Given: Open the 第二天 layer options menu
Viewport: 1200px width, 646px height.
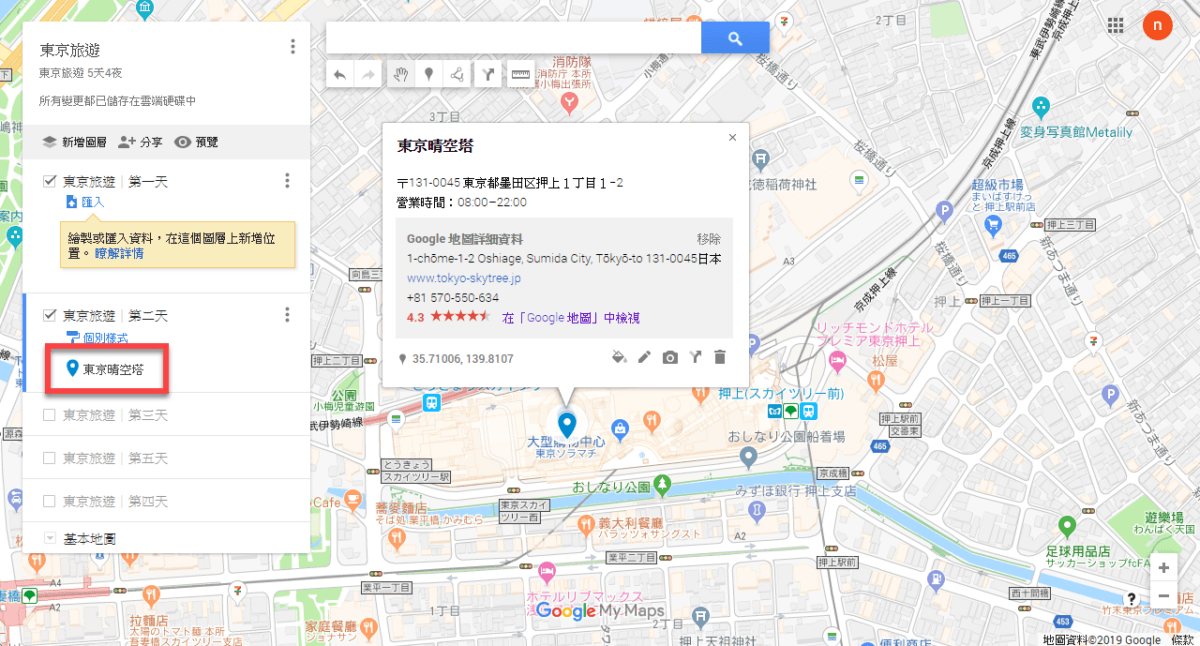Looking at the screenshot, I should click(x=287, y=315).
